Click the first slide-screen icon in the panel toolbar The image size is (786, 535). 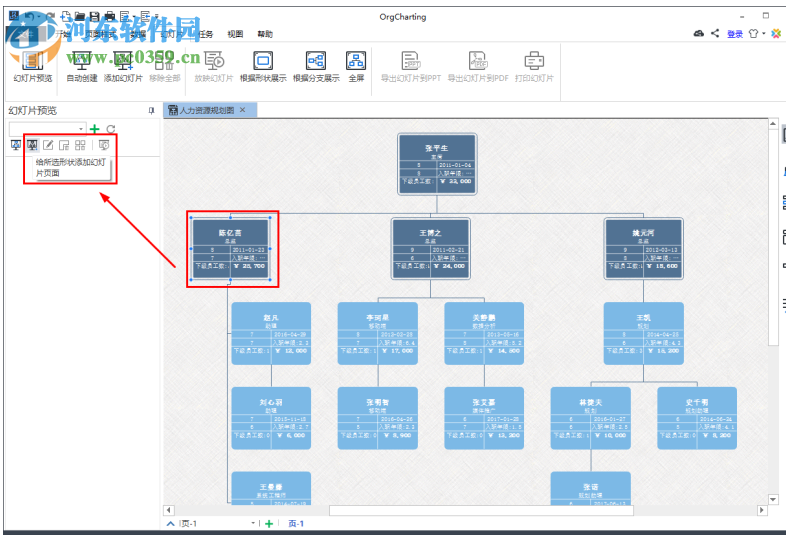pyautogui.click(x=16, y=145)
